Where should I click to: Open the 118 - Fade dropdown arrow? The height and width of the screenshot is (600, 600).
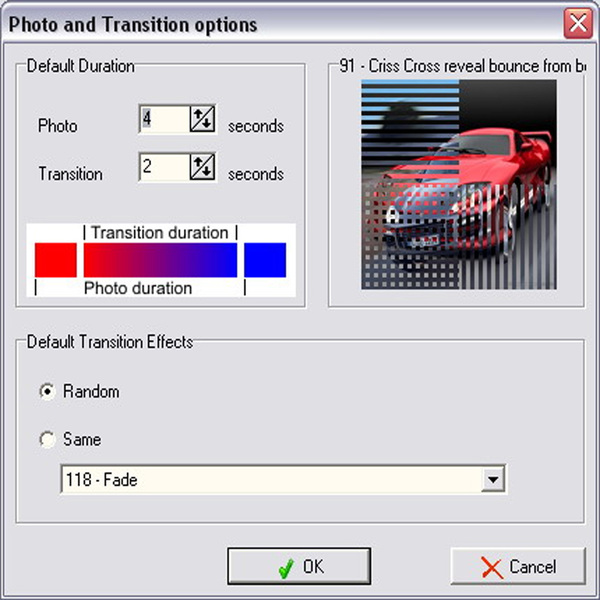(493, 479)
